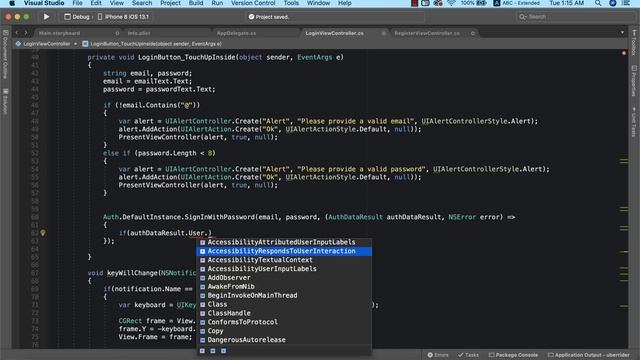This screenshot has height=360, width=640.
Task: Open the Apple menu
Action: [x=12, y=3]
